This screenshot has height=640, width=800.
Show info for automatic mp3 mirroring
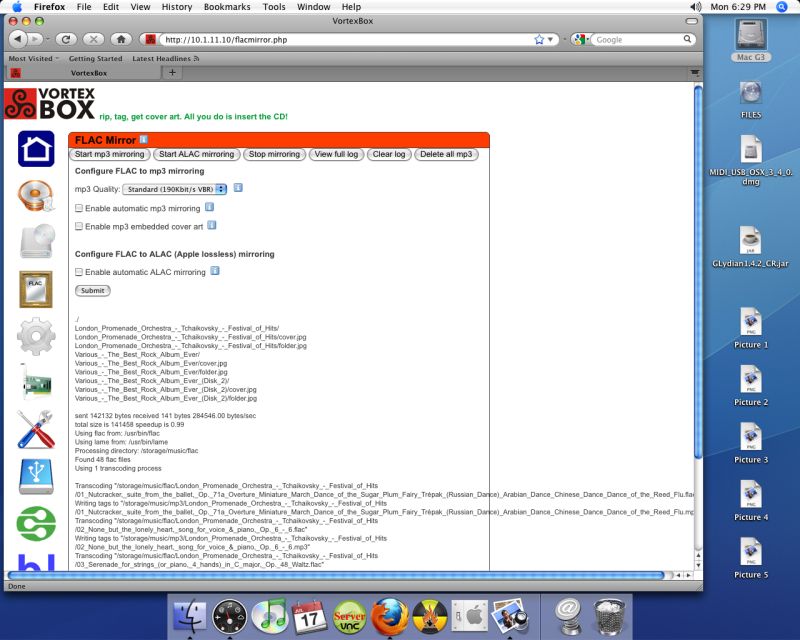(209, 207)
